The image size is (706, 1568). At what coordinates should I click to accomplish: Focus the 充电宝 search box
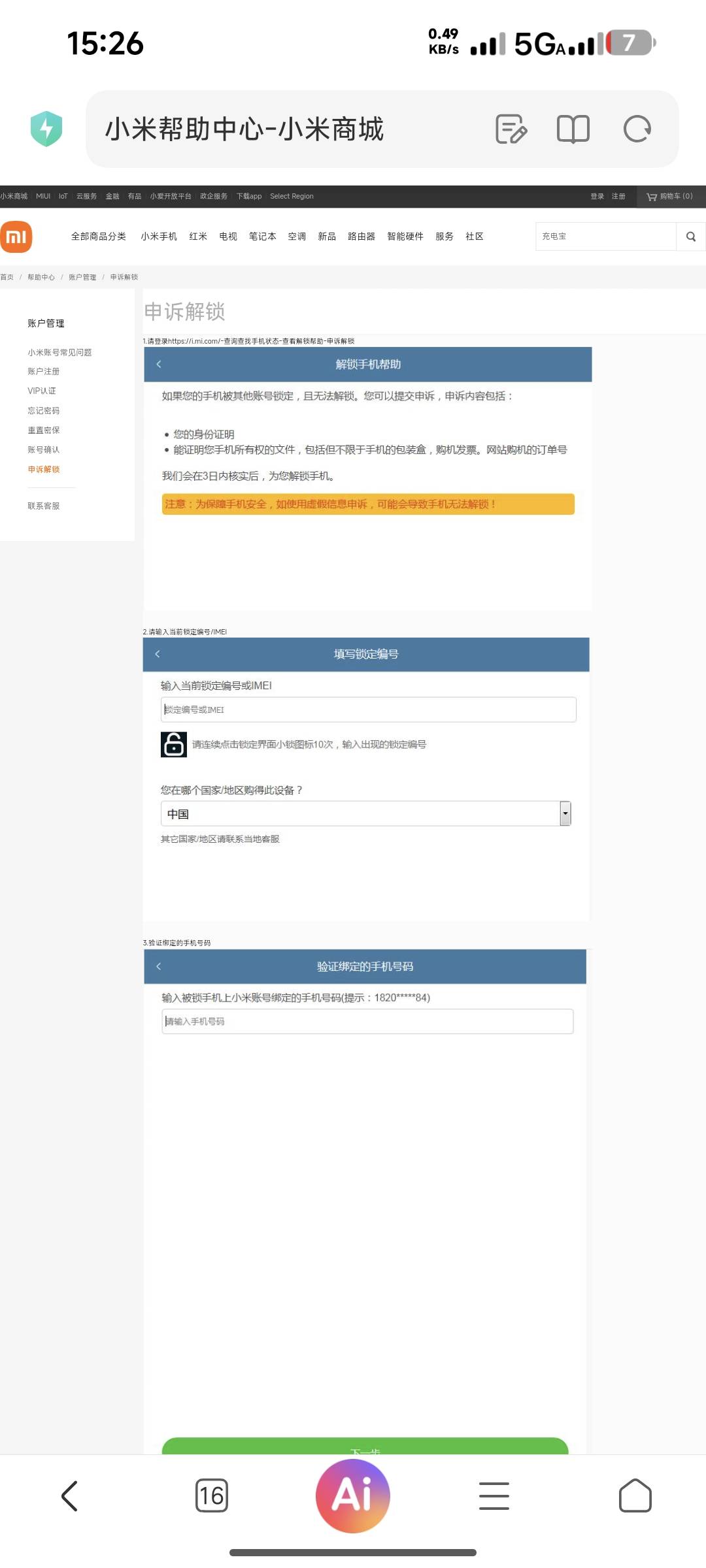(x=606, y=237)
